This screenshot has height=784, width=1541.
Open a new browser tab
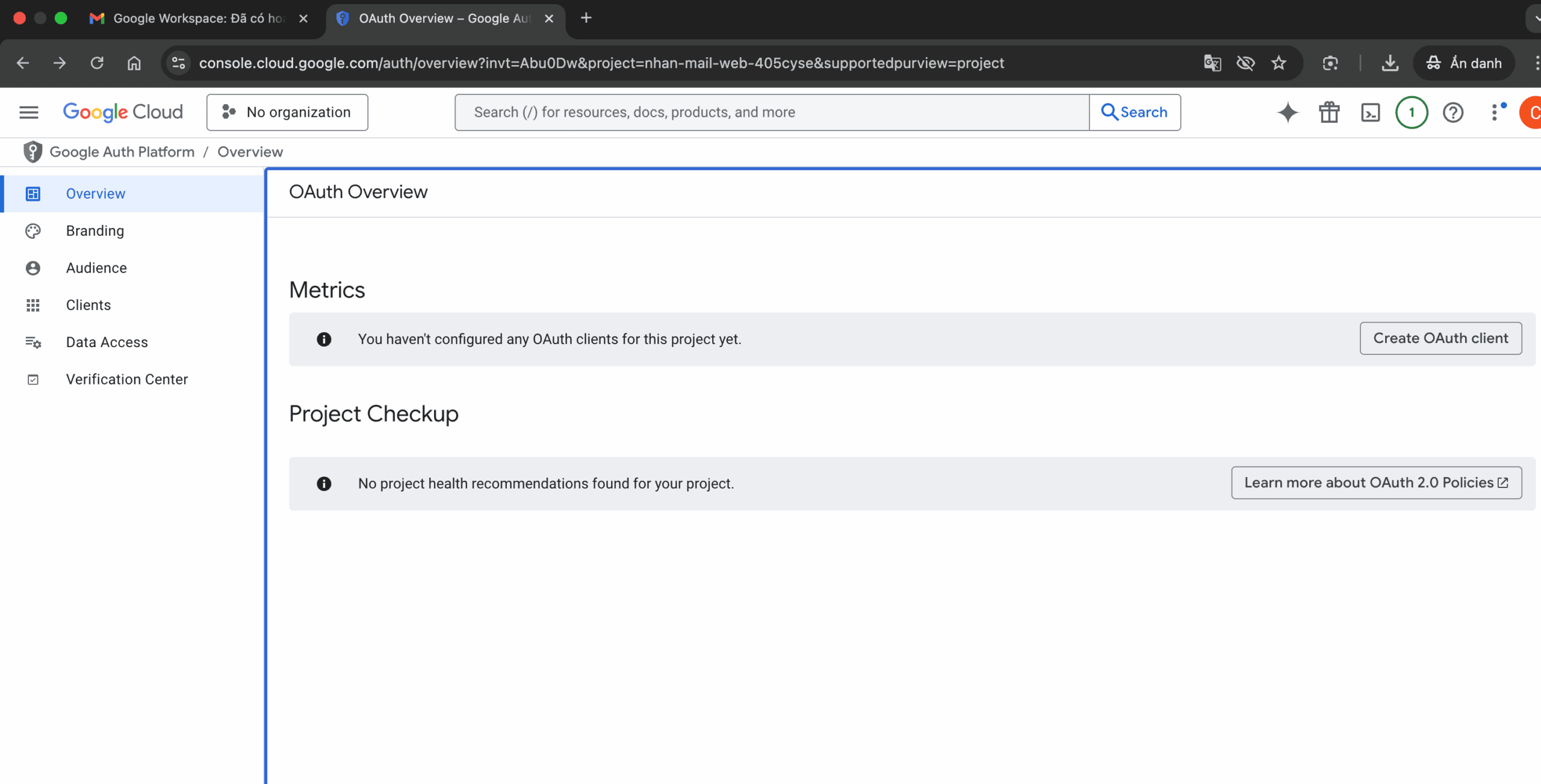[x=586, y=18]
